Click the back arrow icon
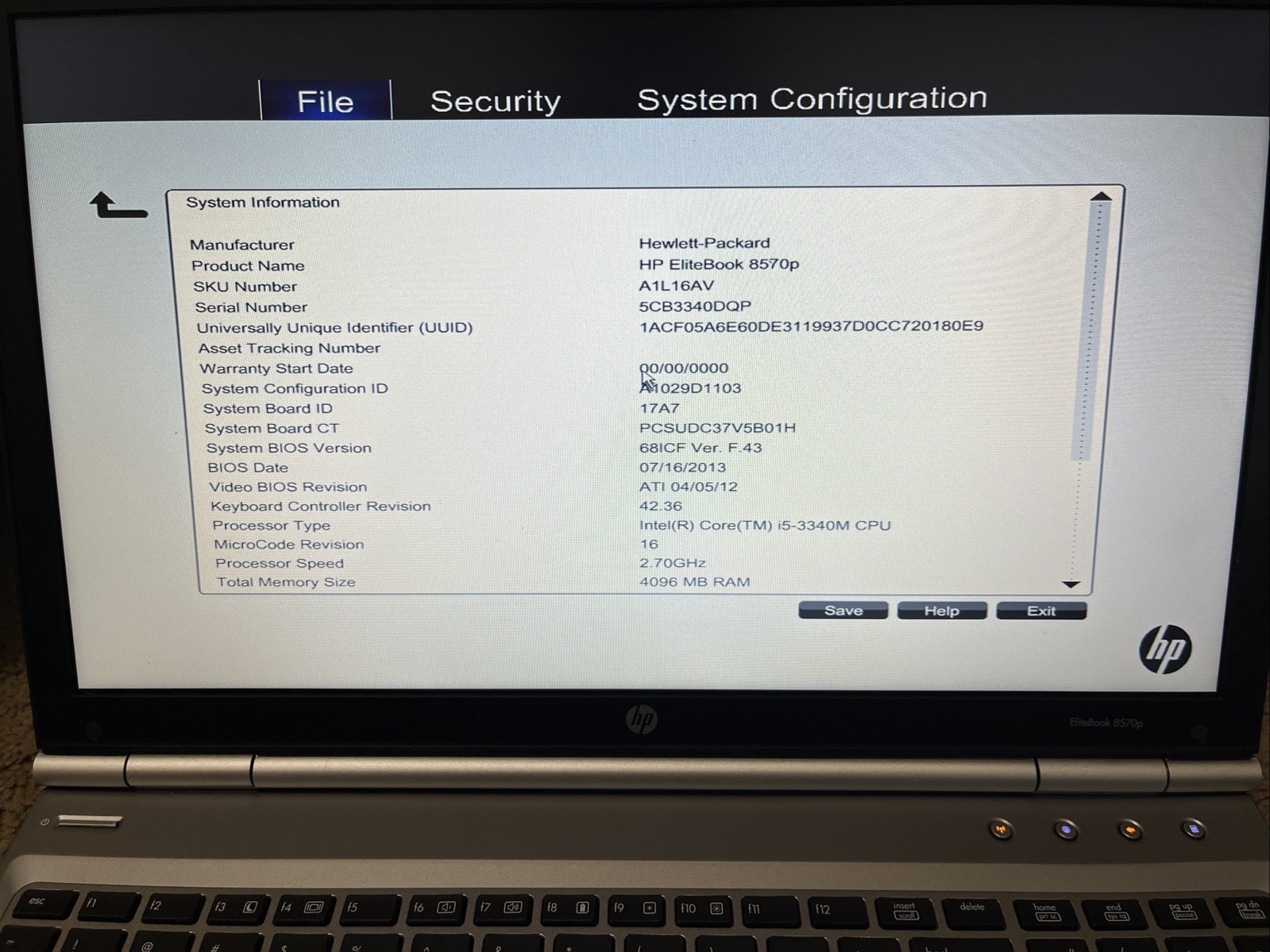The image size is (1270, 952). 118,205
